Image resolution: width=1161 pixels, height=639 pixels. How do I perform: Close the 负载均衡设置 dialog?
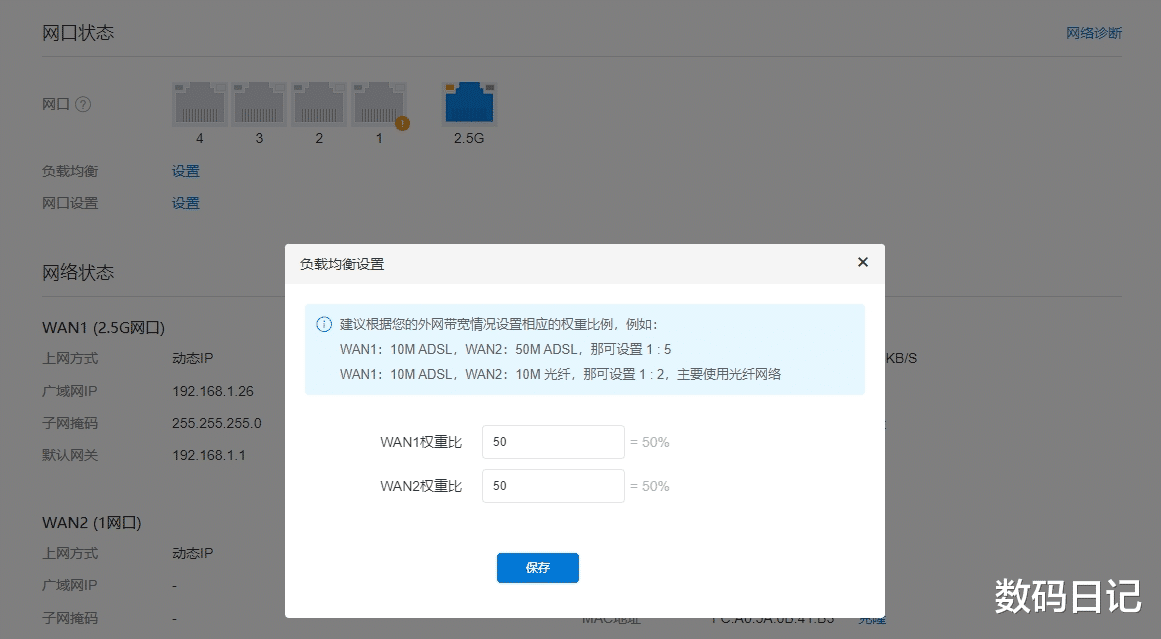(x=863, y=262)
